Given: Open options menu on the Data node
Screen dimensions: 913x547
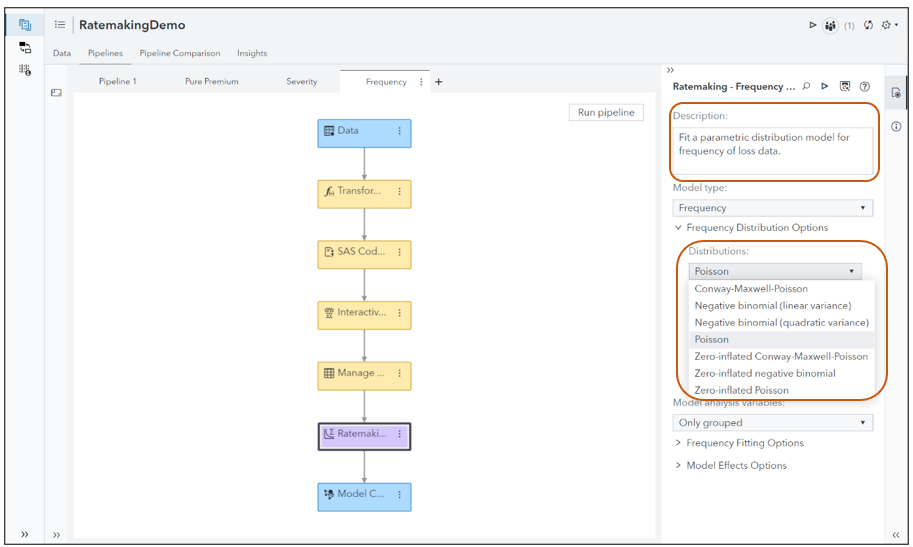Looking at the screenshot, I should pyautogui.click(x=399, y=131).
